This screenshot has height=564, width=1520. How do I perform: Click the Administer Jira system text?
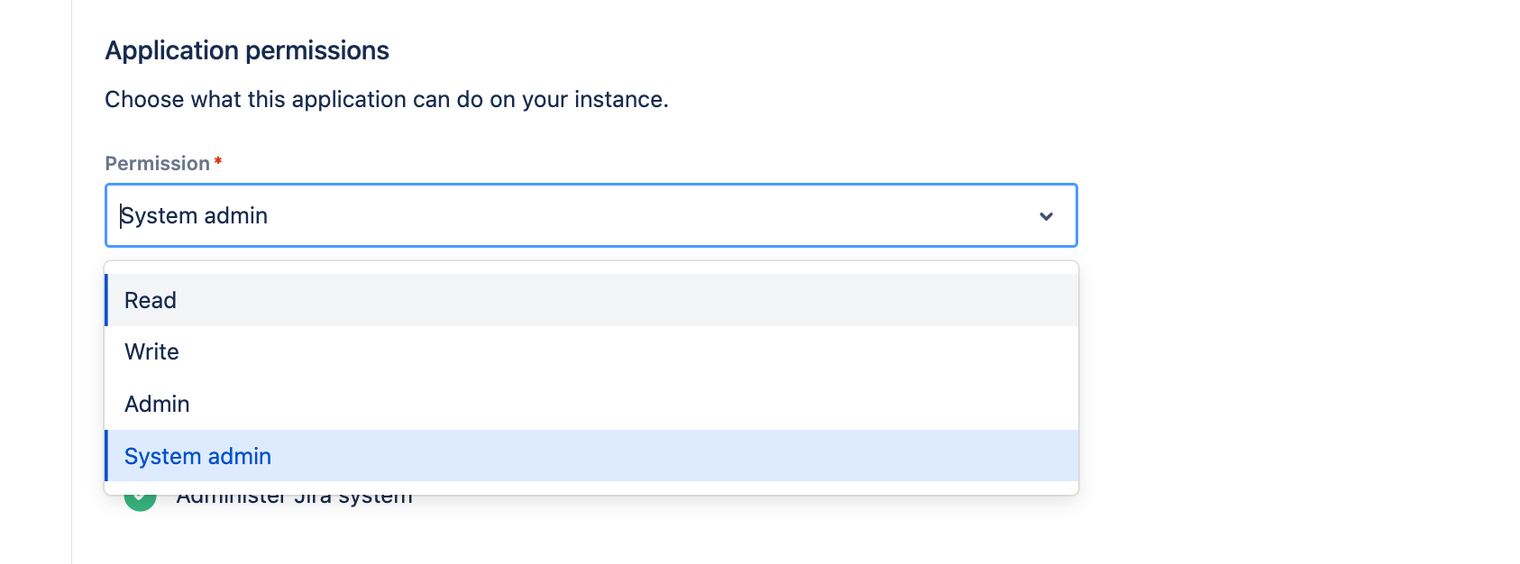(294, 498)
